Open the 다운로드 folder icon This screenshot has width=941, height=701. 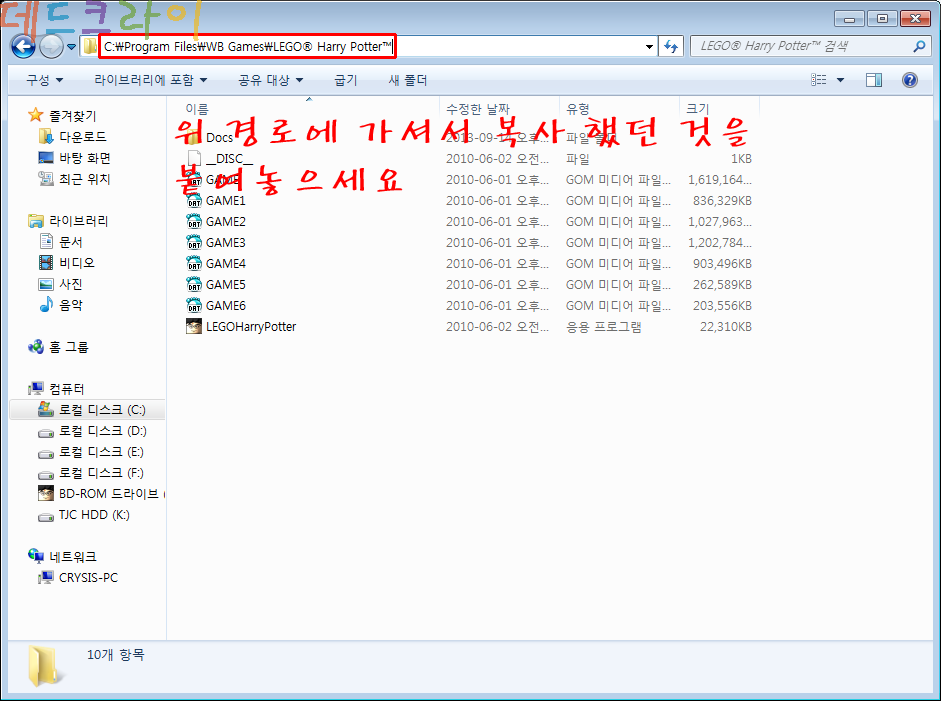tap(46, 137)
